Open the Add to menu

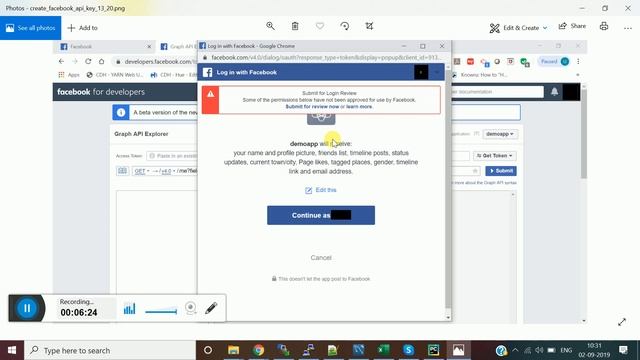tap(82, 28)
